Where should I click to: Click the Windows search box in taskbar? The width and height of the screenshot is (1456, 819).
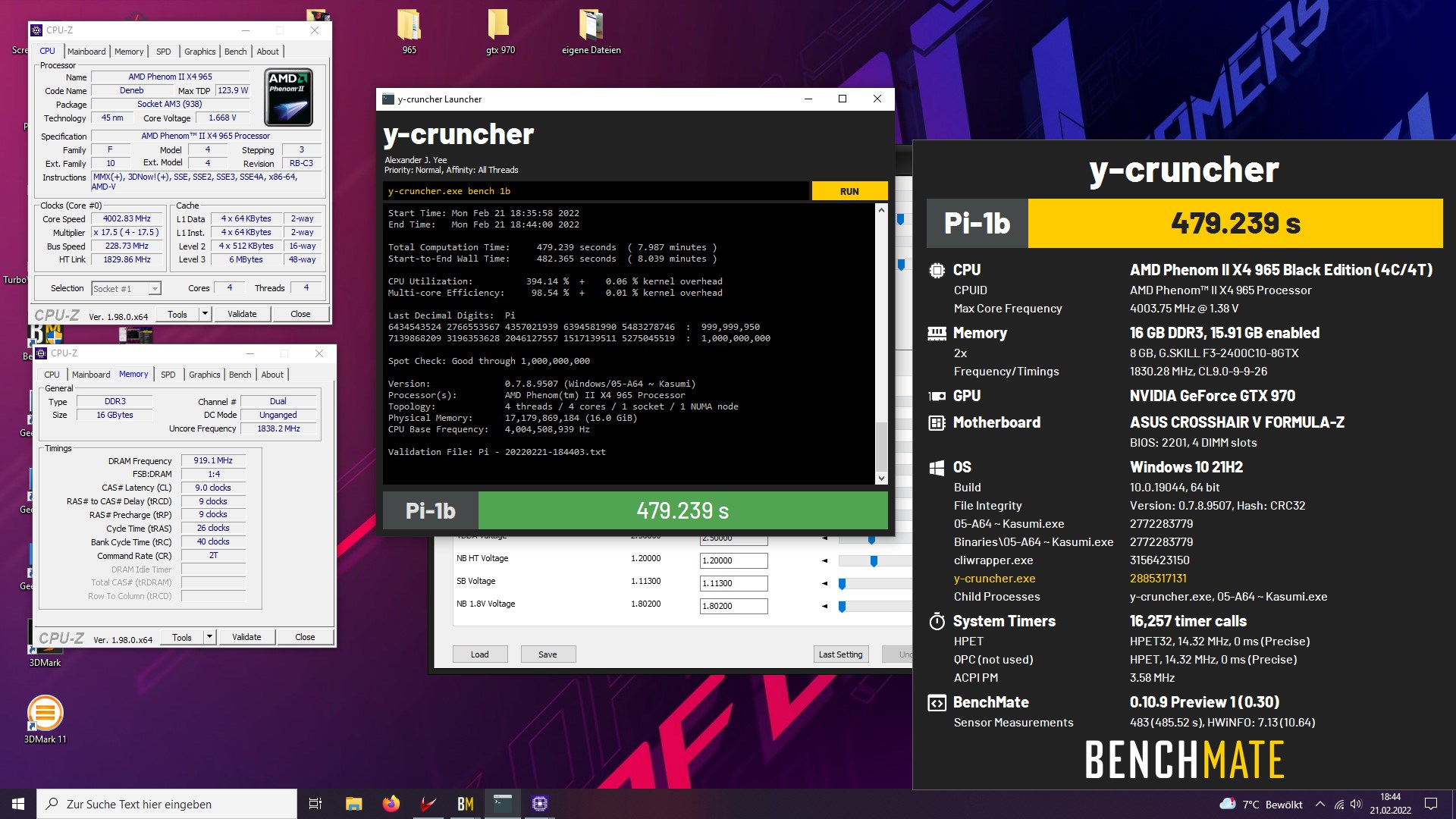(x=167, y=804)
